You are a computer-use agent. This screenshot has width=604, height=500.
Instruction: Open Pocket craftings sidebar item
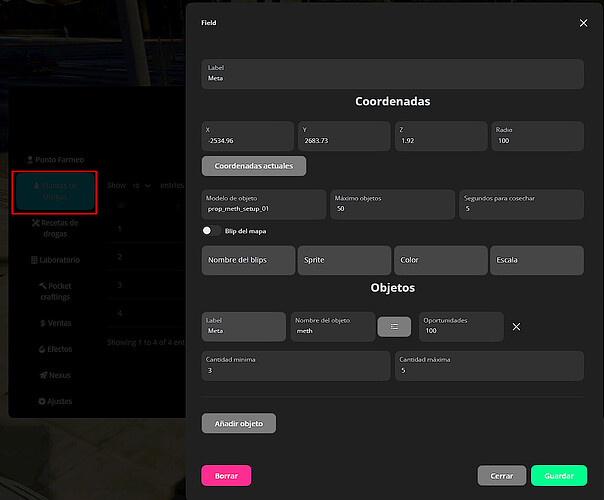[55, 291]
